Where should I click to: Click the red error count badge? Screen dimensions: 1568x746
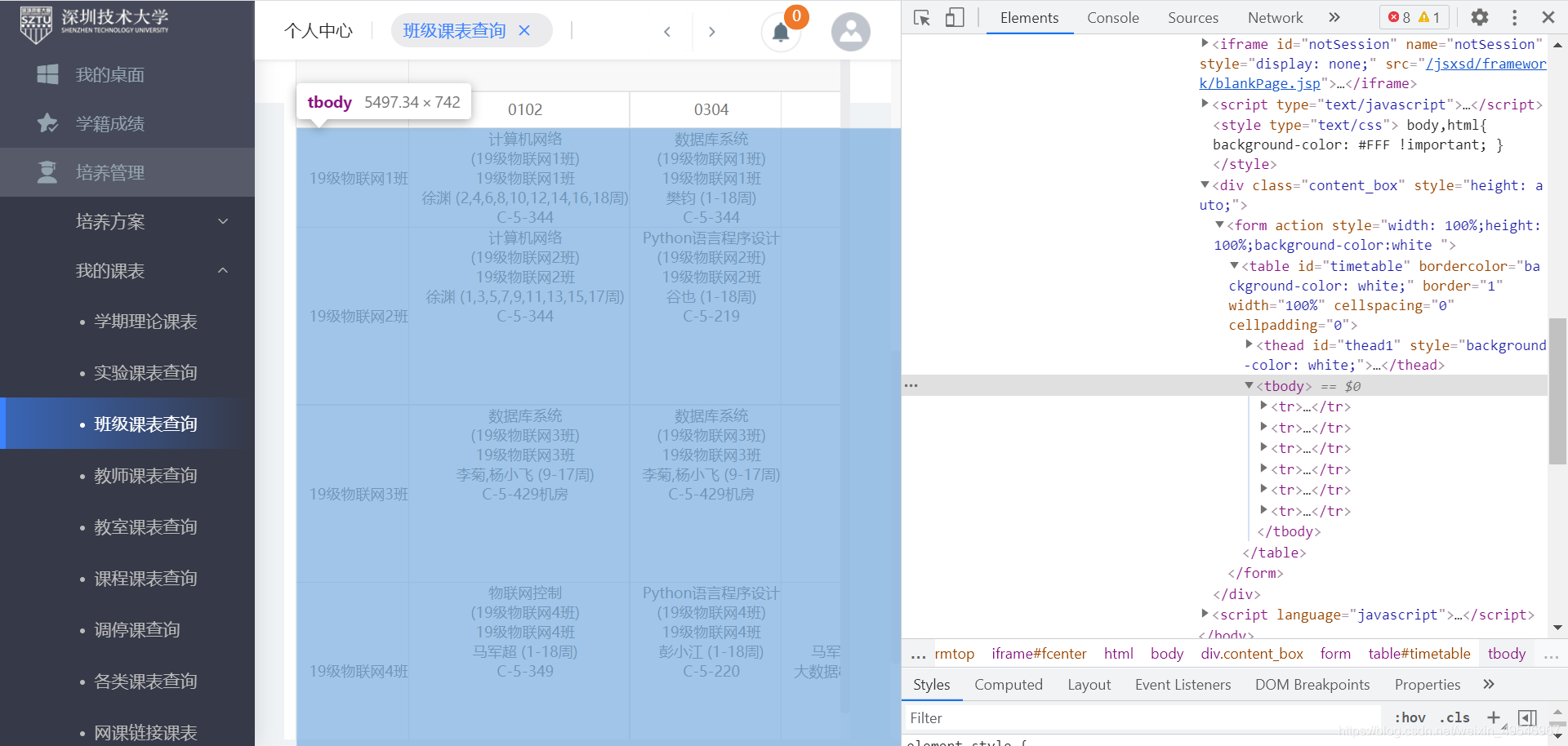tap(1399, 17)
